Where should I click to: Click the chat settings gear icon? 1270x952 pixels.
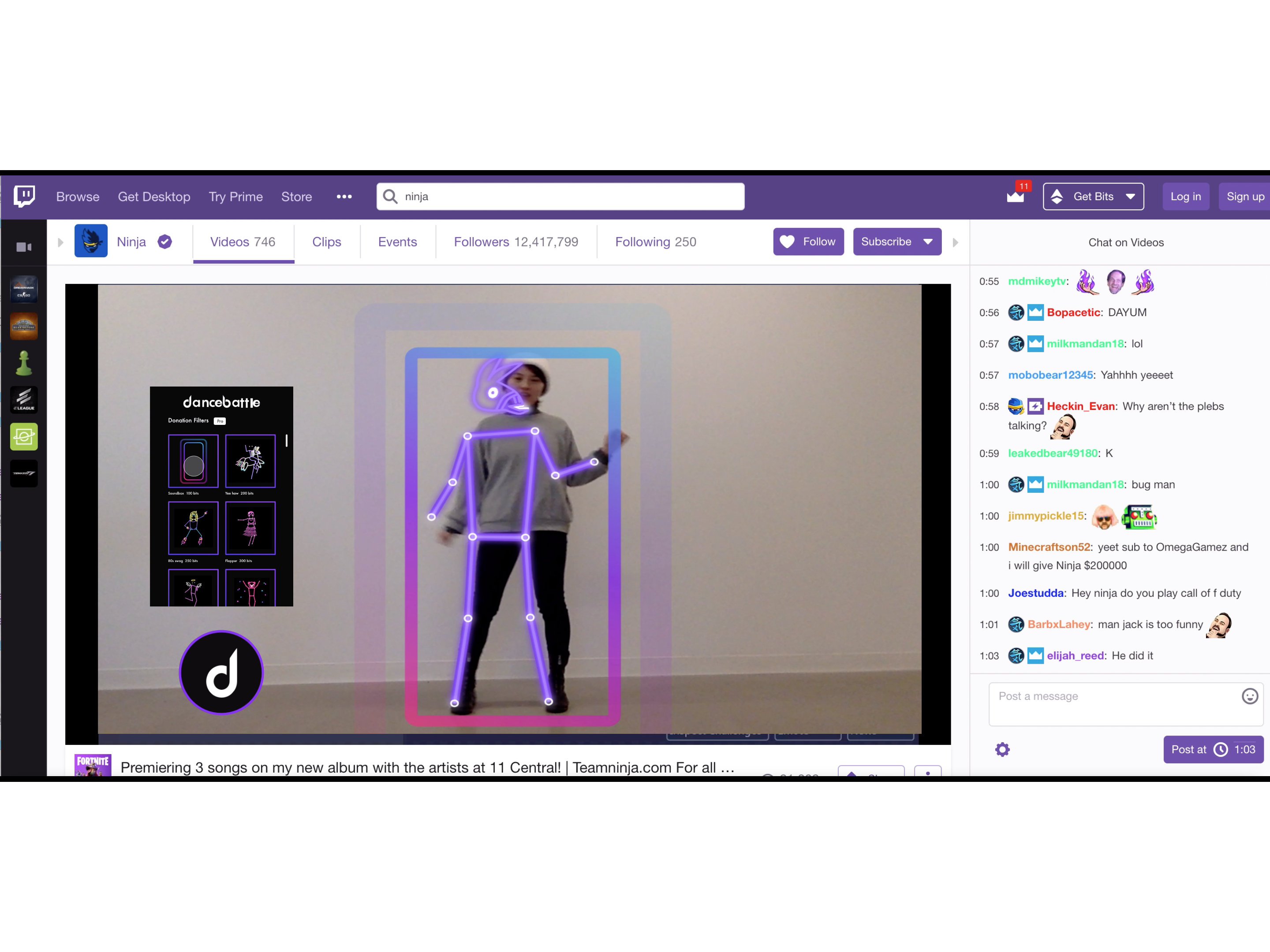(x=1002, y=749)
